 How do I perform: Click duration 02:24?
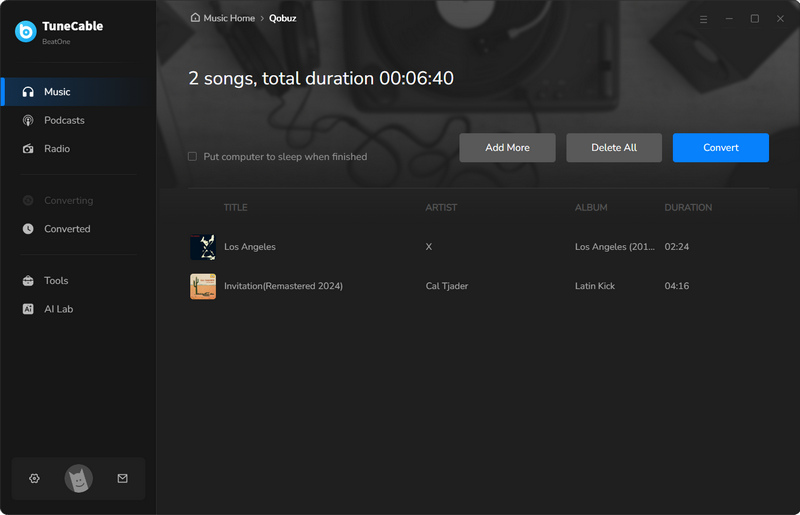tap(677, 247)
